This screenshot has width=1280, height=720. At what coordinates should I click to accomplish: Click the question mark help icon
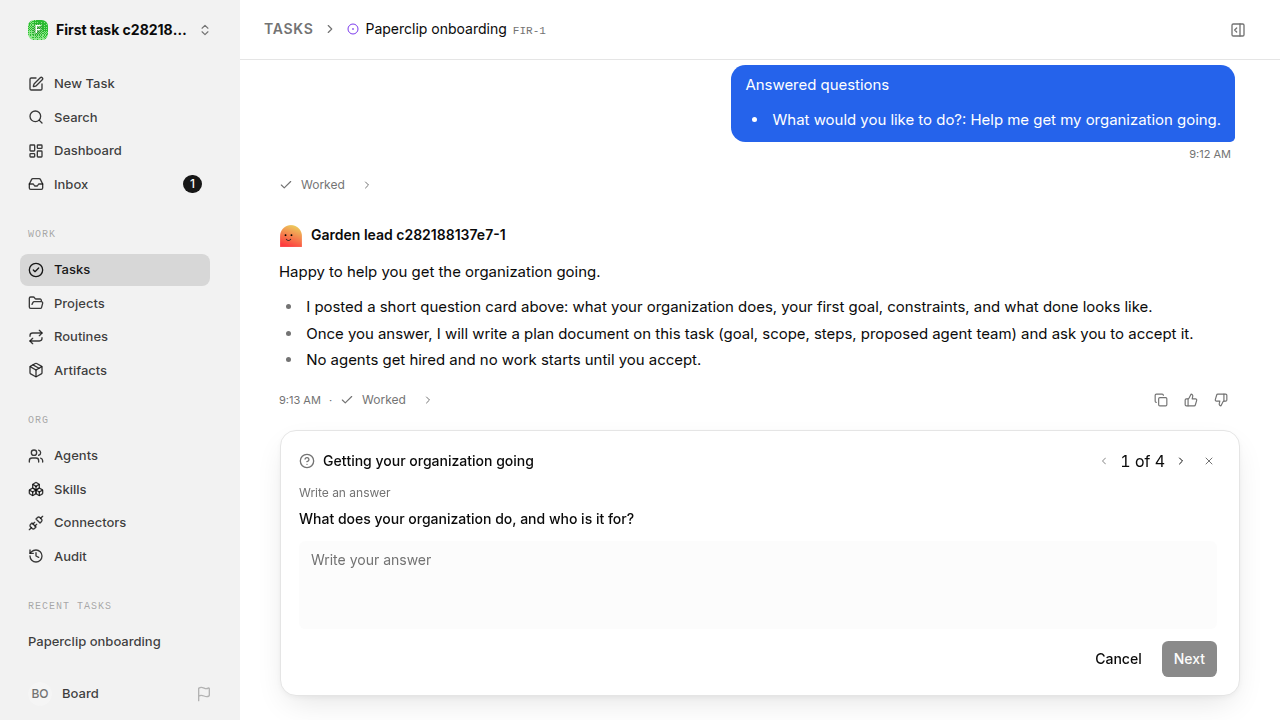307,461
